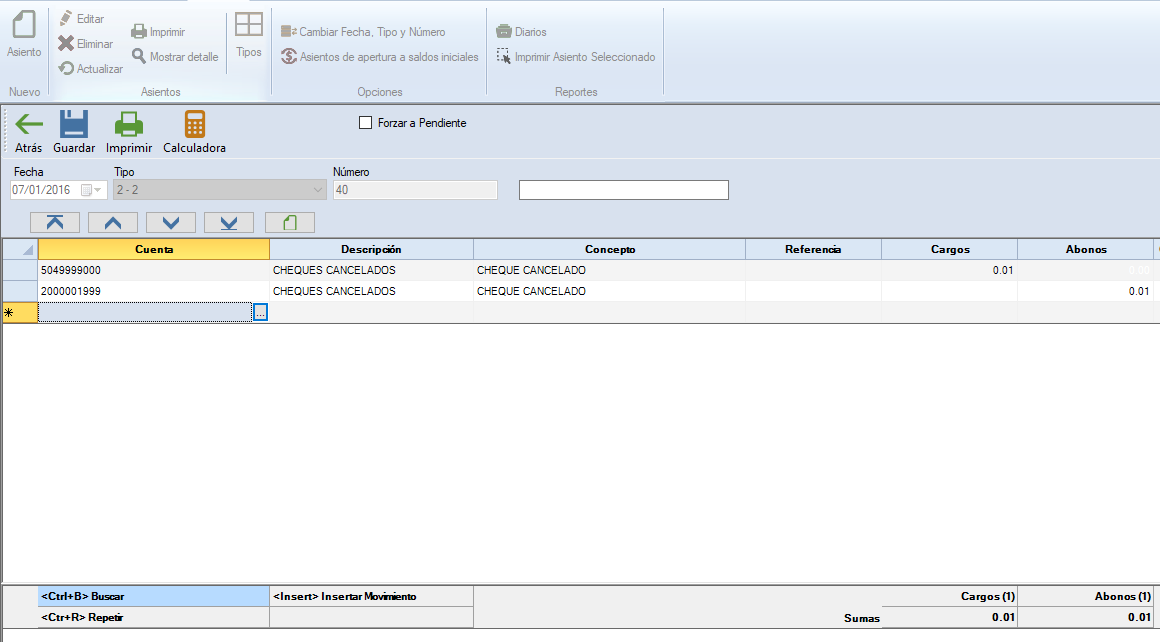Expand the Tipo dropdown list

(318, 190)
